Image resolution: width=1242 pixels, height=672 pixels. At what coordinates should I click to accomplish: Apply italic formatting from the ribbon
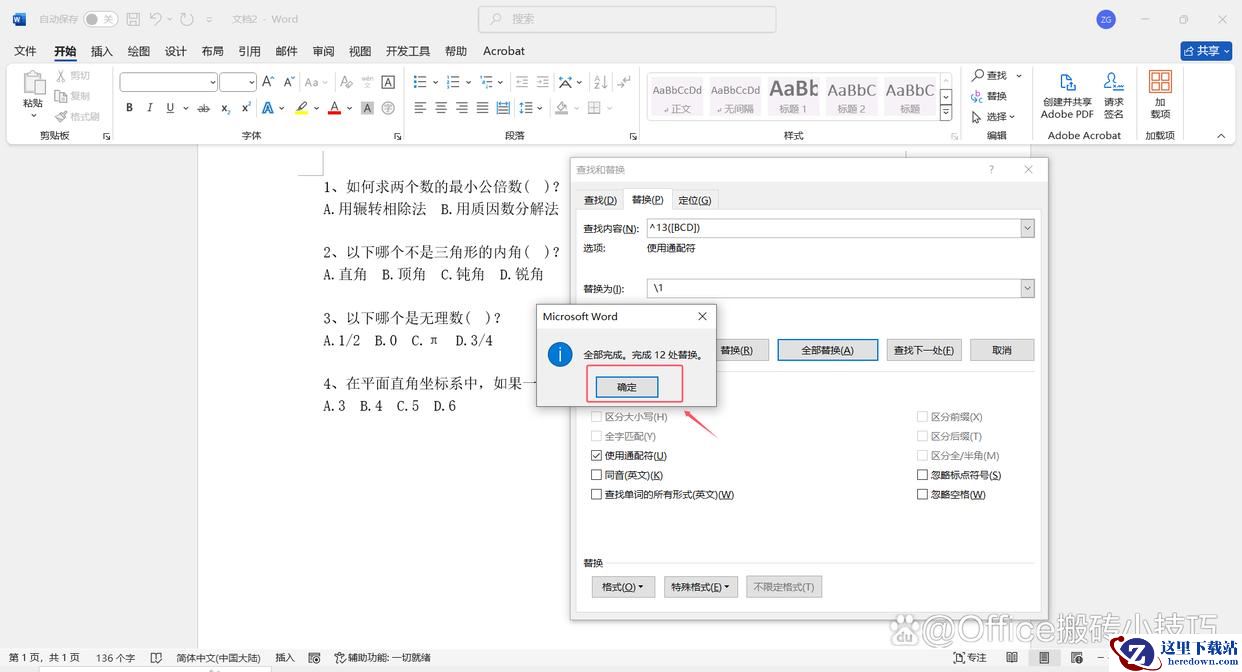pyautogui.click(x=150, y=108)
